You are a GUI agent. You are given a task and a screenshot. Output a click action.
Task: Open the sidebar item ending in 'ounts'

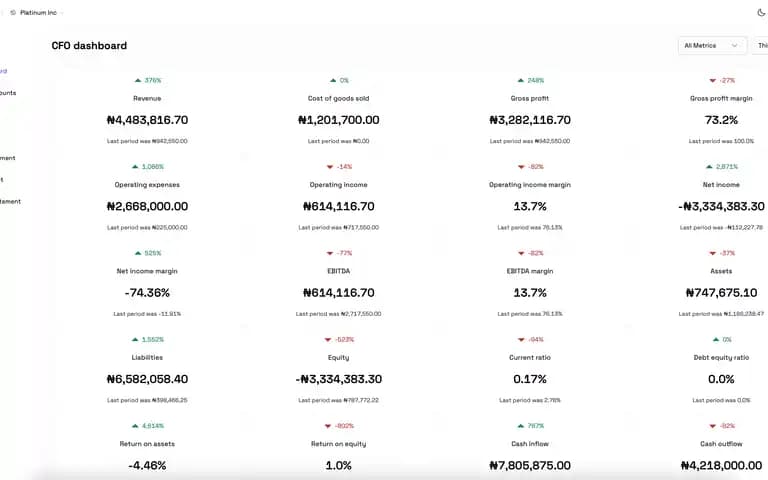[8, 93]
